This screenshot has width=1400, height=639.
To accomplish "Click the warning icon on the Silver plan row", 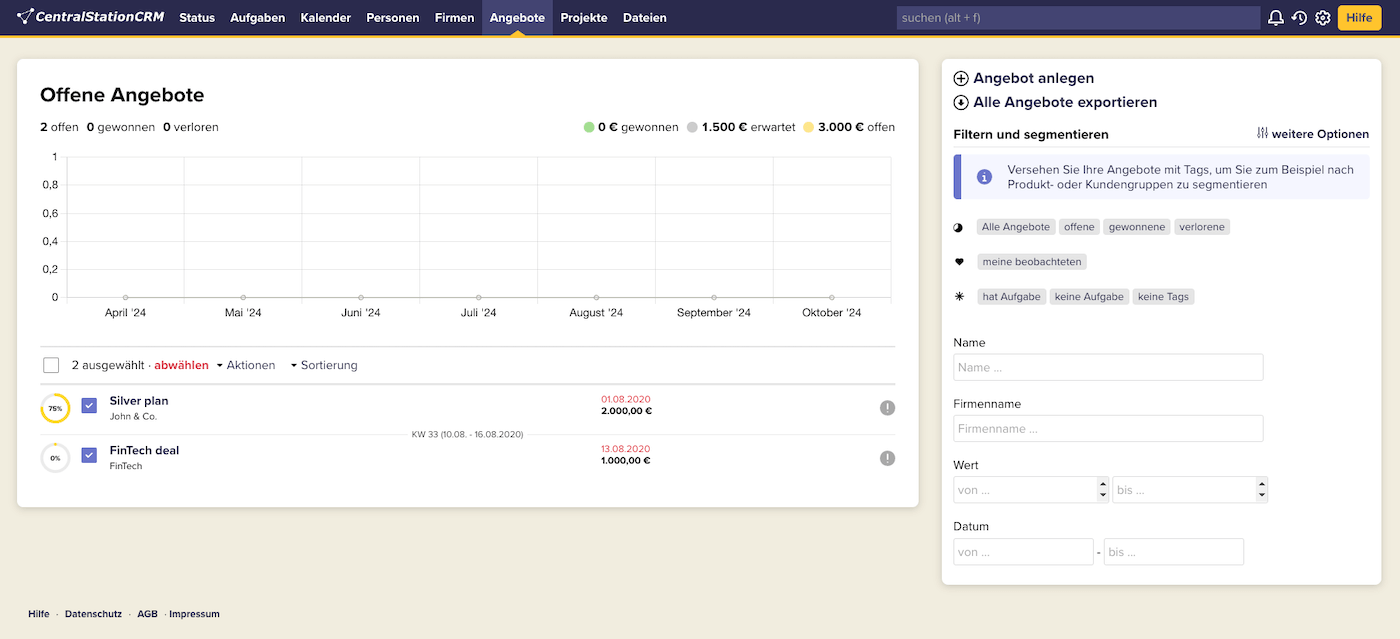I will 887,408.
